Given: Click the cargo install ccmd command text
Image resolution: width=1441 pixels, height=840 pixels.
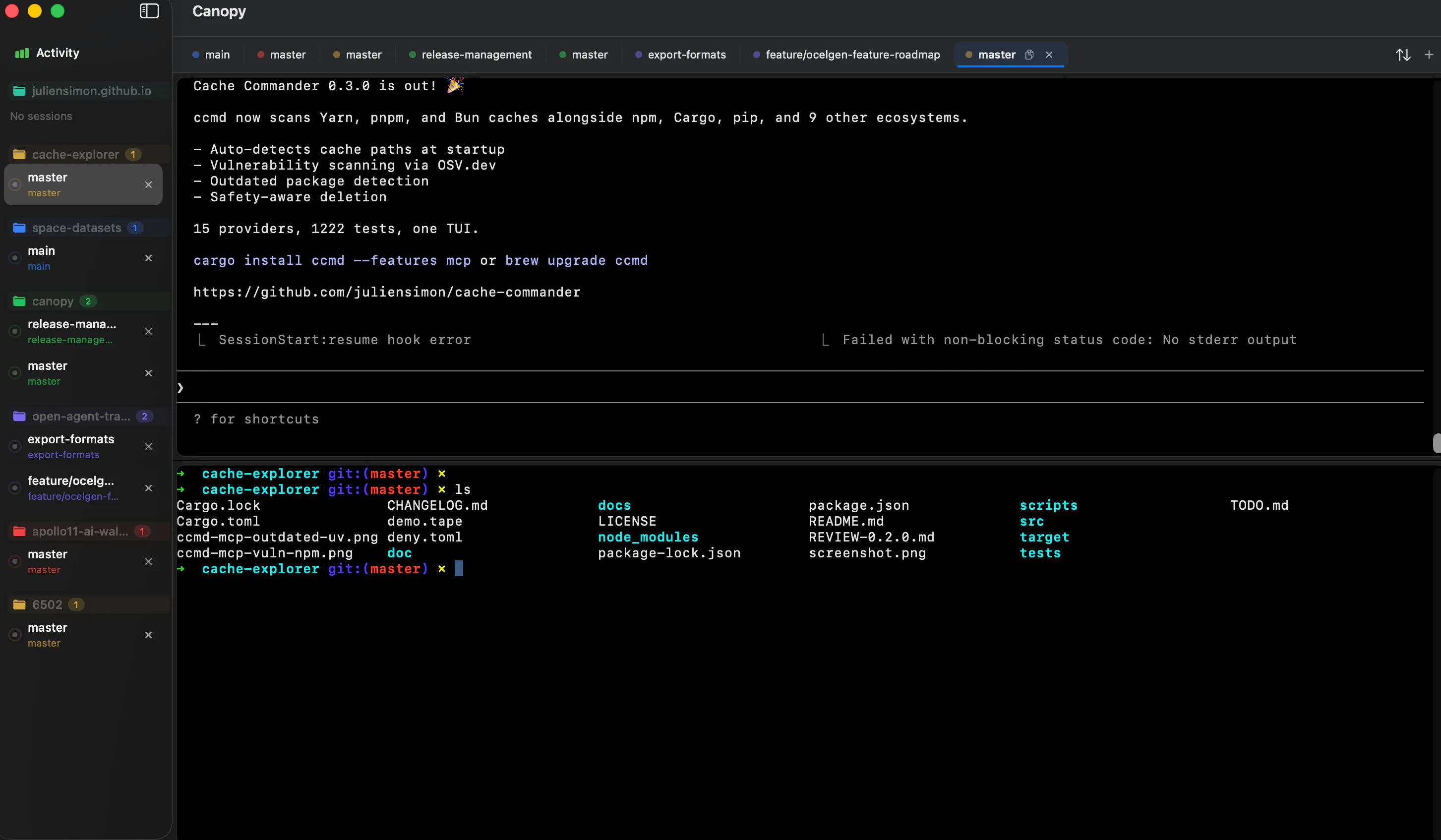Looking at the screenshot, I should [x=332, y=261].
